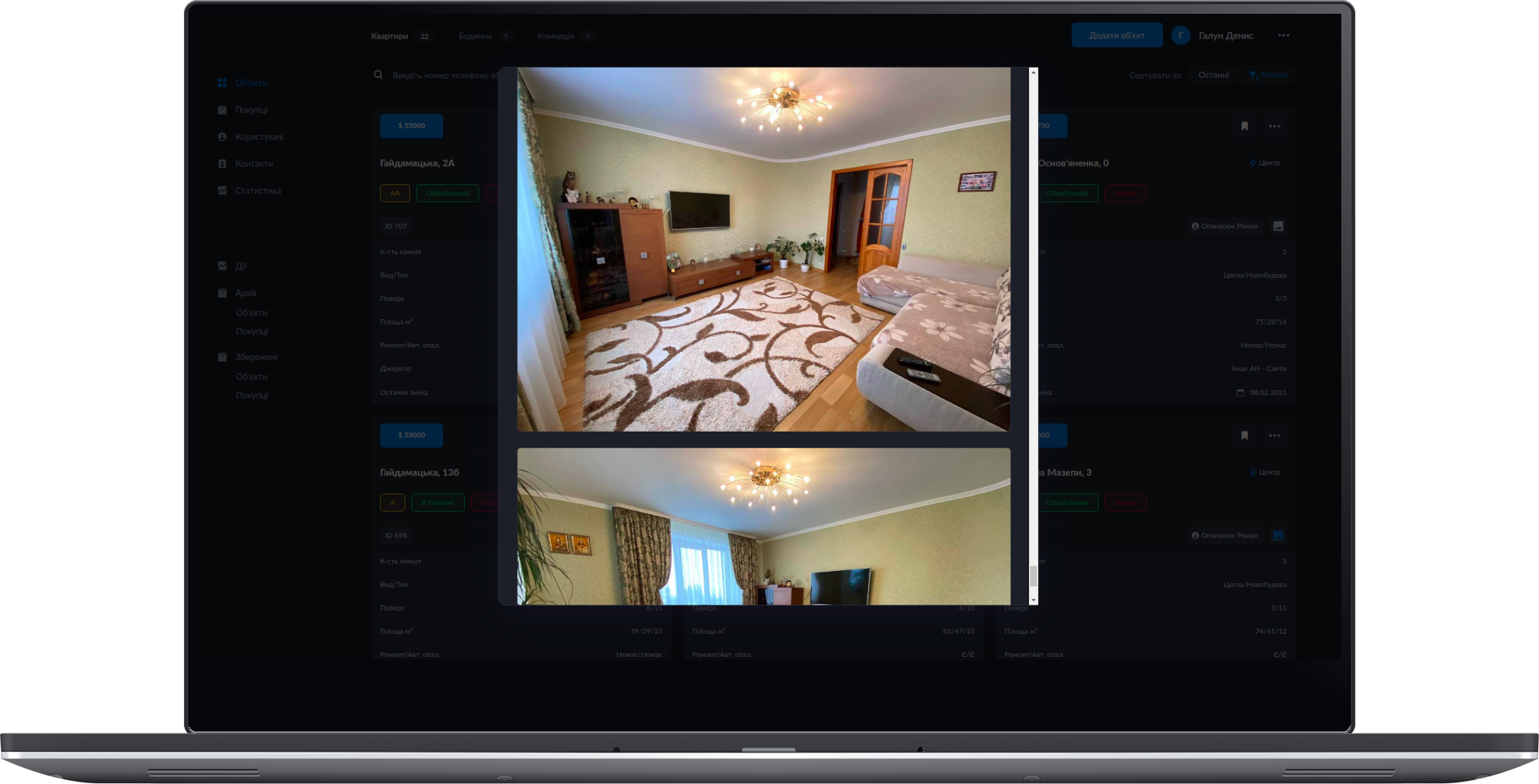Open the Фільтри funnel icon
Viewport: 1539px width, 784px height.
pos(1254,75)
